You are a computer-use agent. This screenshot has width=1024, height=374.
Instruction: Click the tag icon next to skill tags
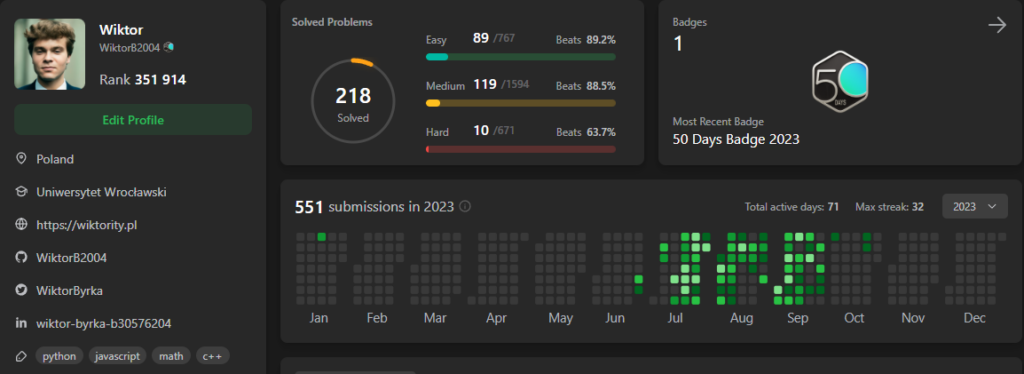coord(22,356)
